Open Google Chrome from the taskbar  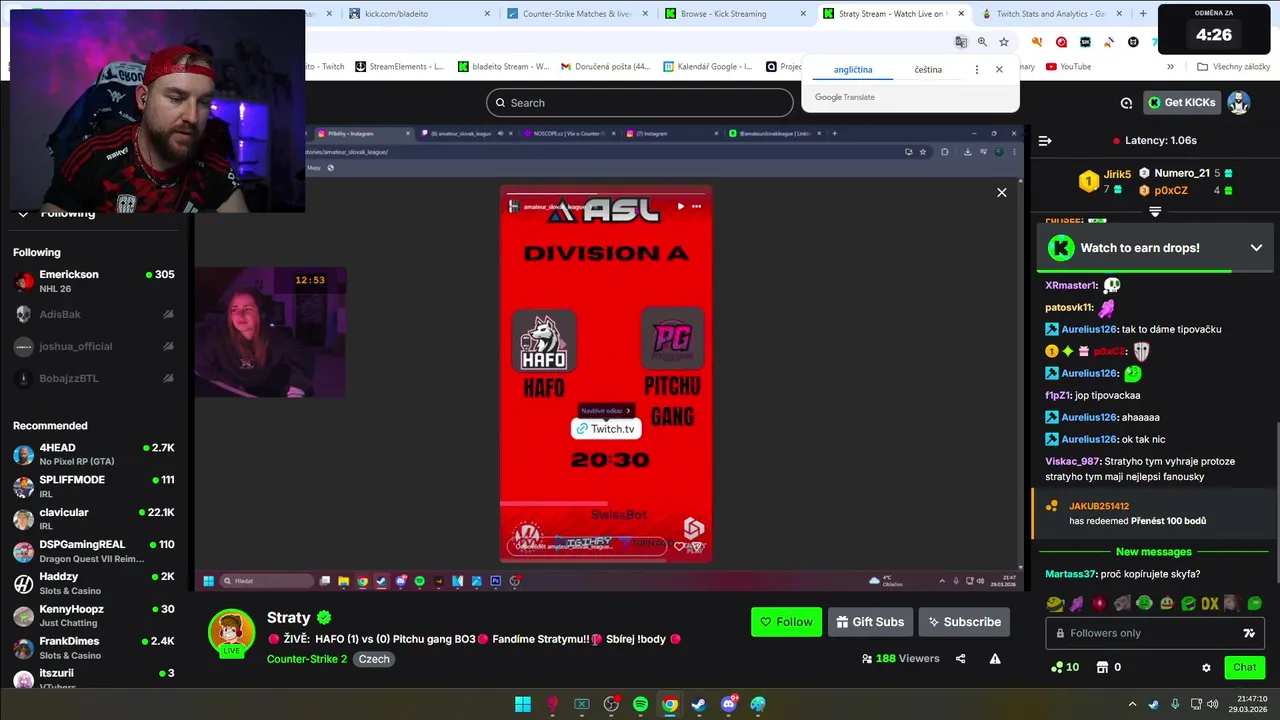click(x=670, y=704)
